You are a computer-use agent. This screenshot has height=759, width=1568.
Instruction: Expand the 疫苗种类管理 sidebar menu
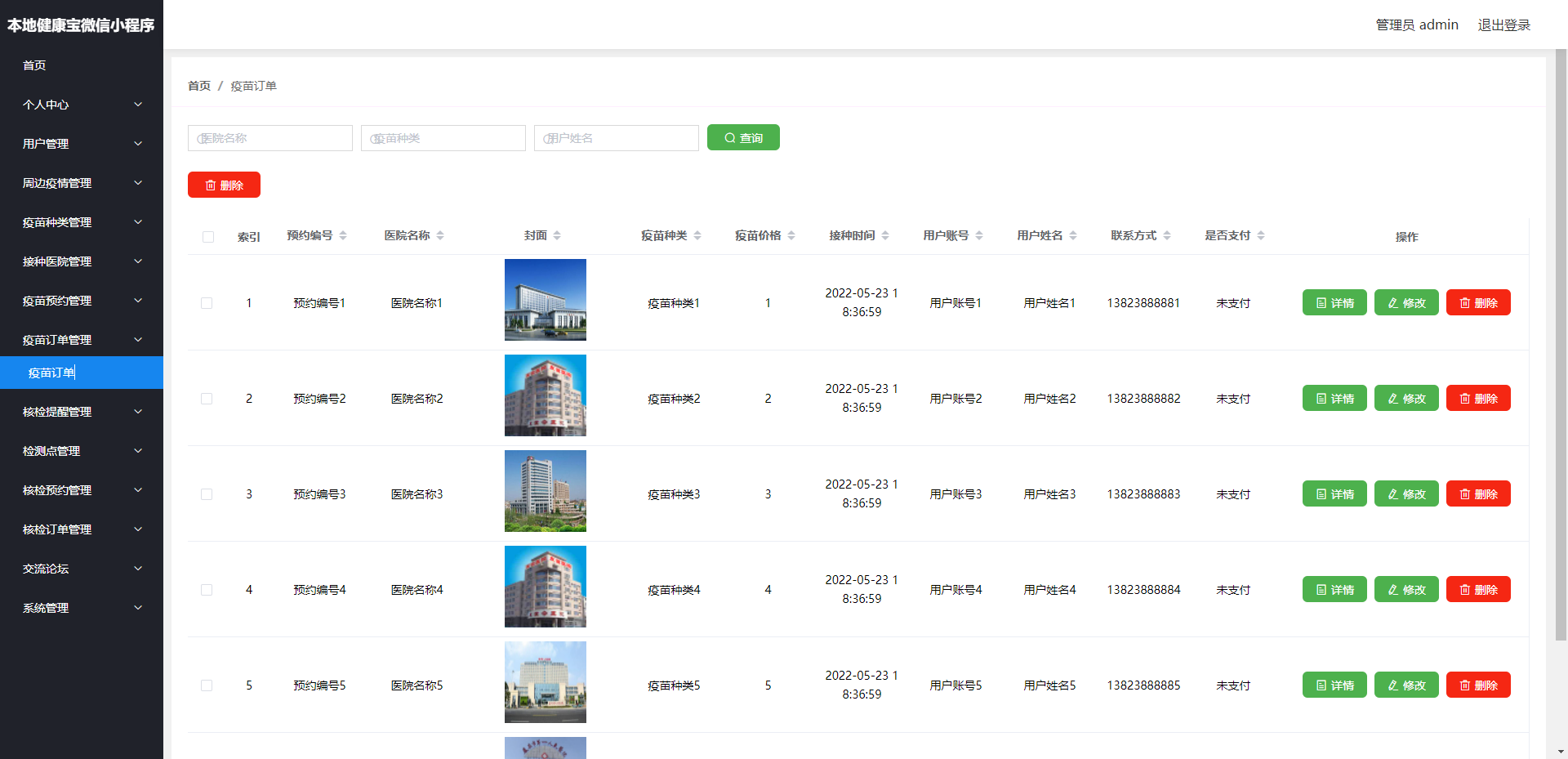point(82,222)
